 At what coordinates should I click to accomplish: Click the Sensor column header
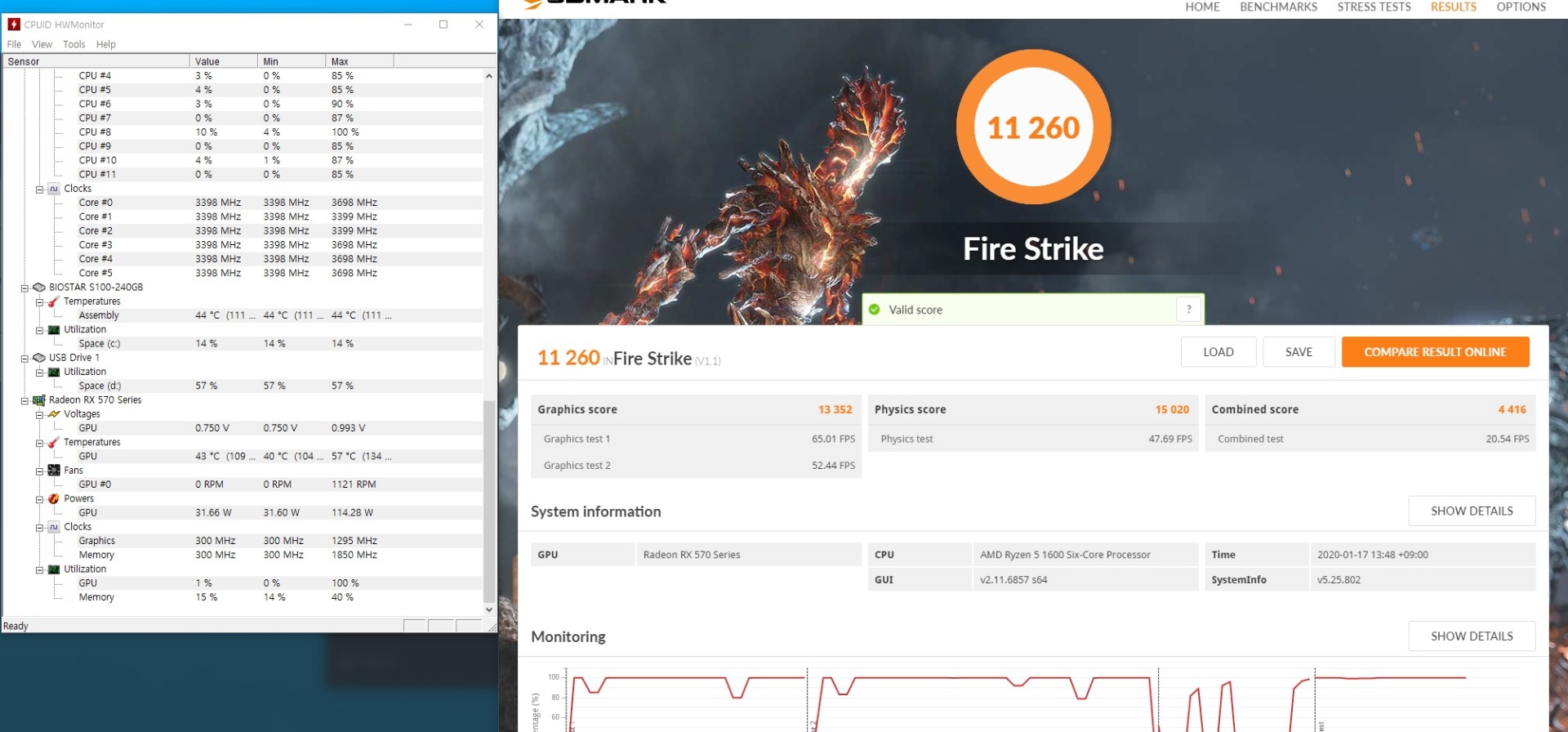point(96,61)
